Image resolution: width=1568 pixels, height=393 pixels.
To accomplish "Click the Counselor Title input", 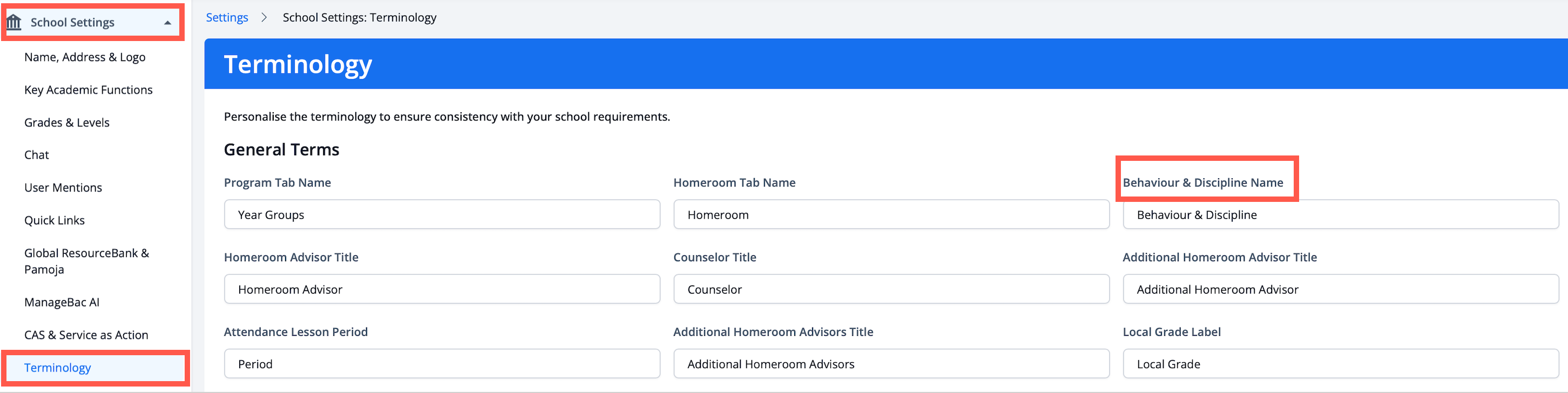I will point(891,289).
